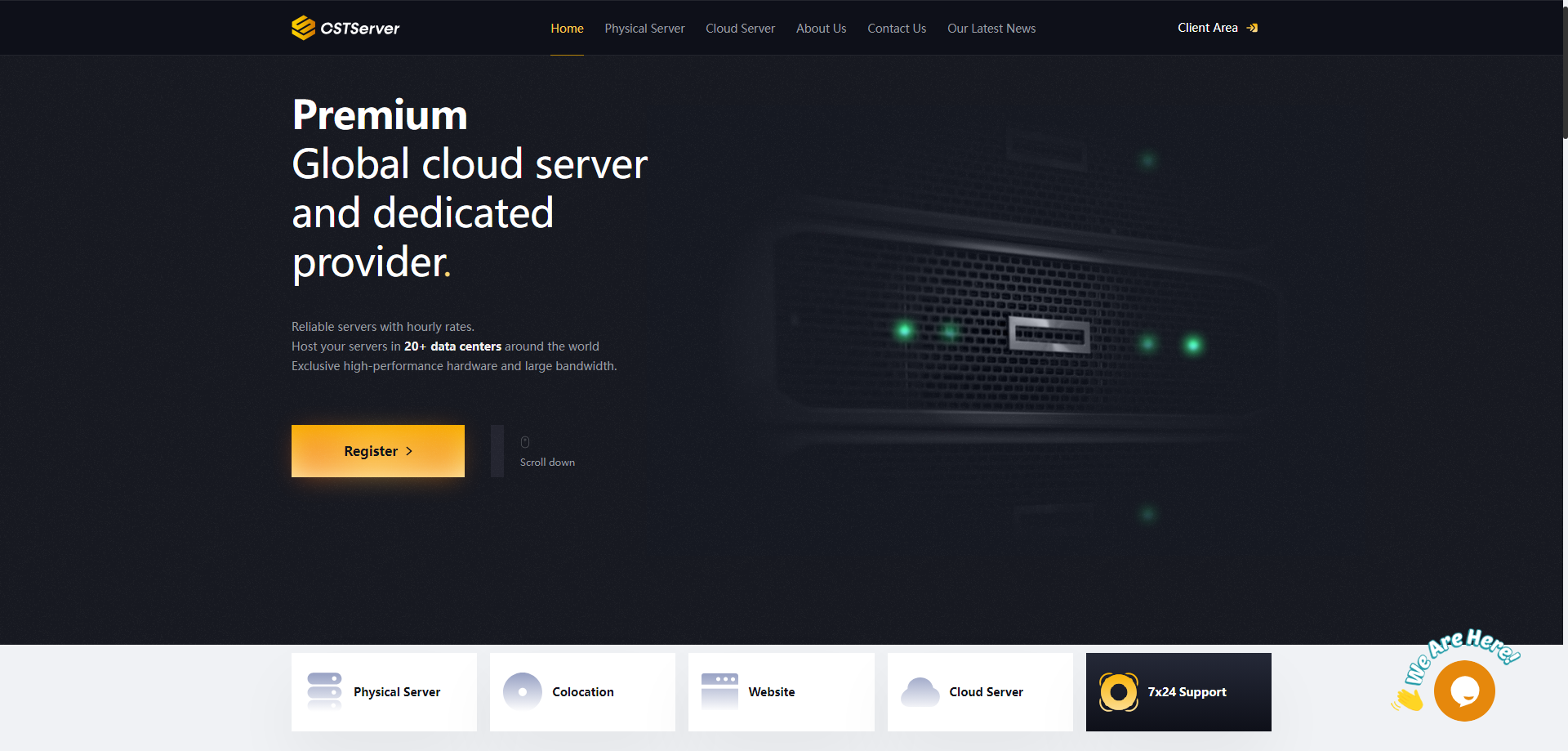Click the Physical Server card icon
1568x751 pixels.
coord(324,691)
